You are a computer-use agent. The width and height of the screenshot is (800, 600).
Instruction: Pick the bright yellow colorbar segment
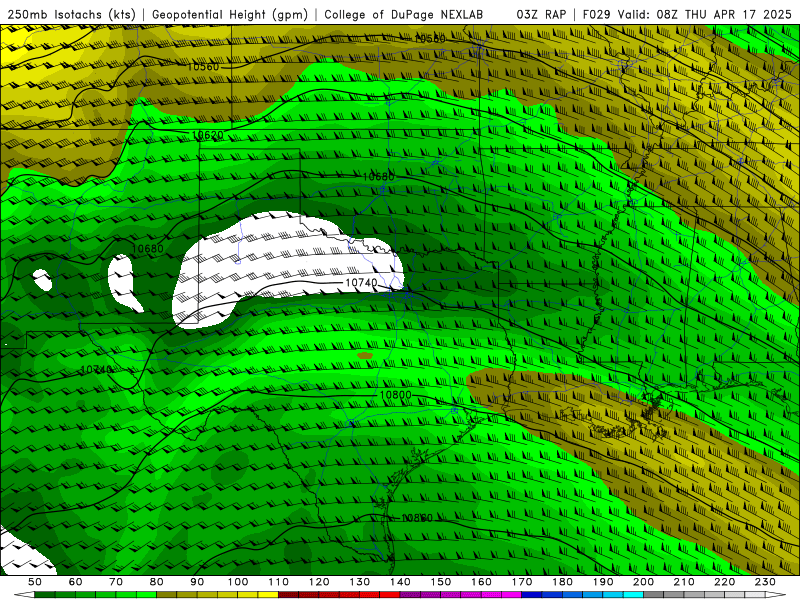[268, 594]
